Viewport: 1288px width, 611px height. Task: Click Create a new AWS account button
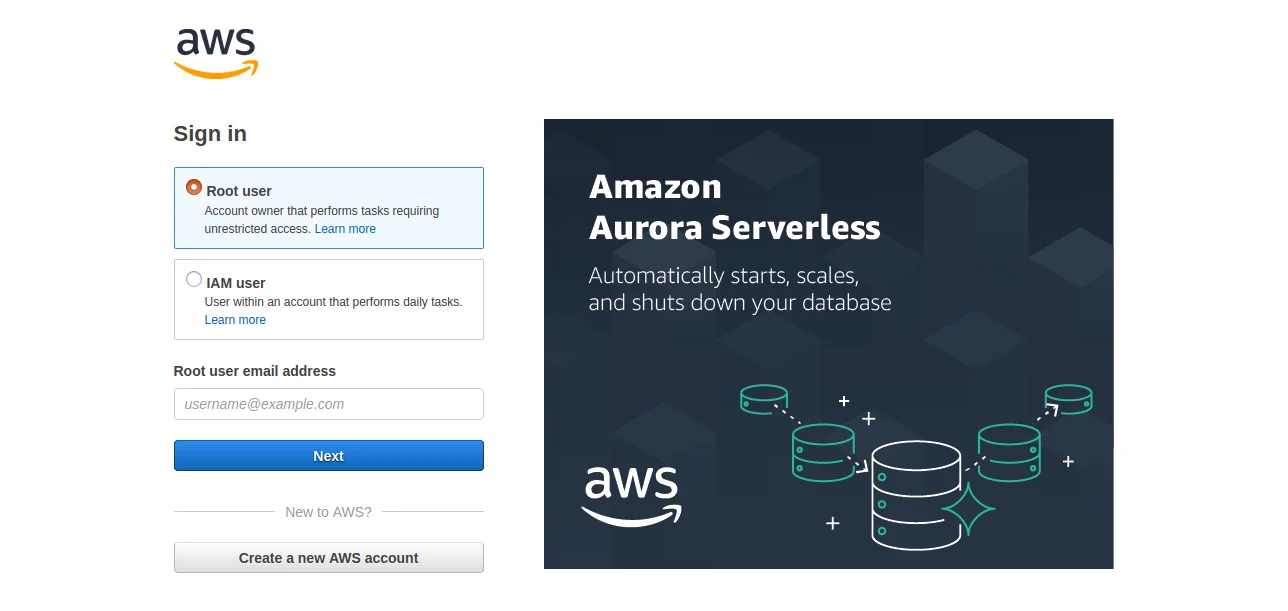(328, 558)
